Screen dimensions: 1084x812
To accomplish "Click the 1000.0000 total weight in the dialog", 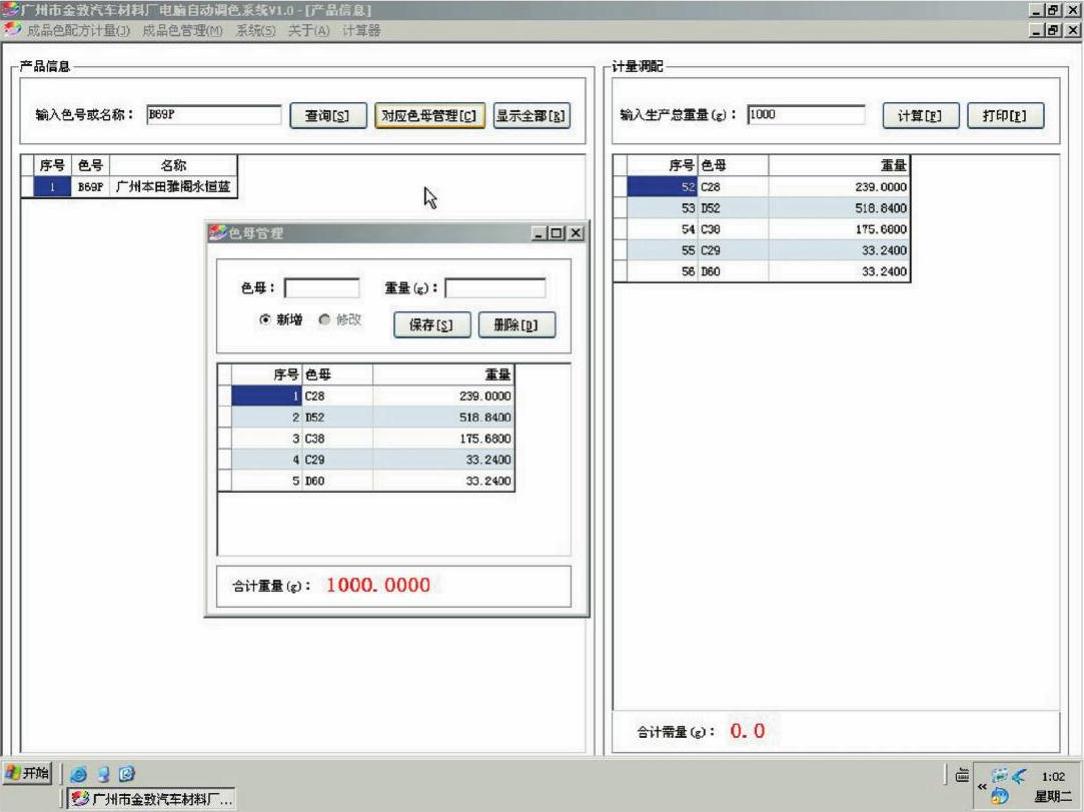I will pos(378,585).
